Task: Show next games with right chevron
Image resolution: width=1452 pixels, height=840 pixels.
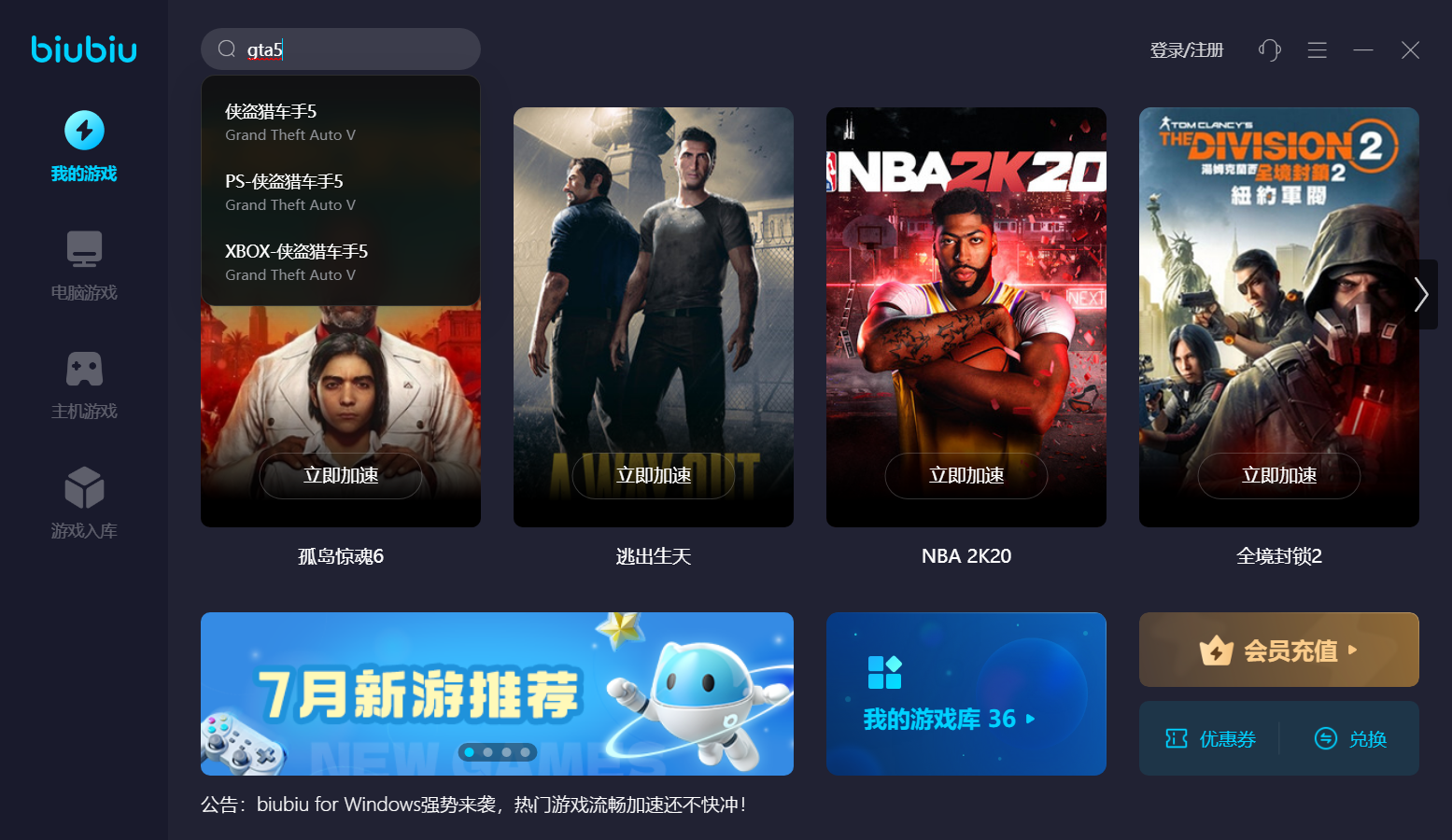Action: pyautogui.click(x=1421, y=294)
